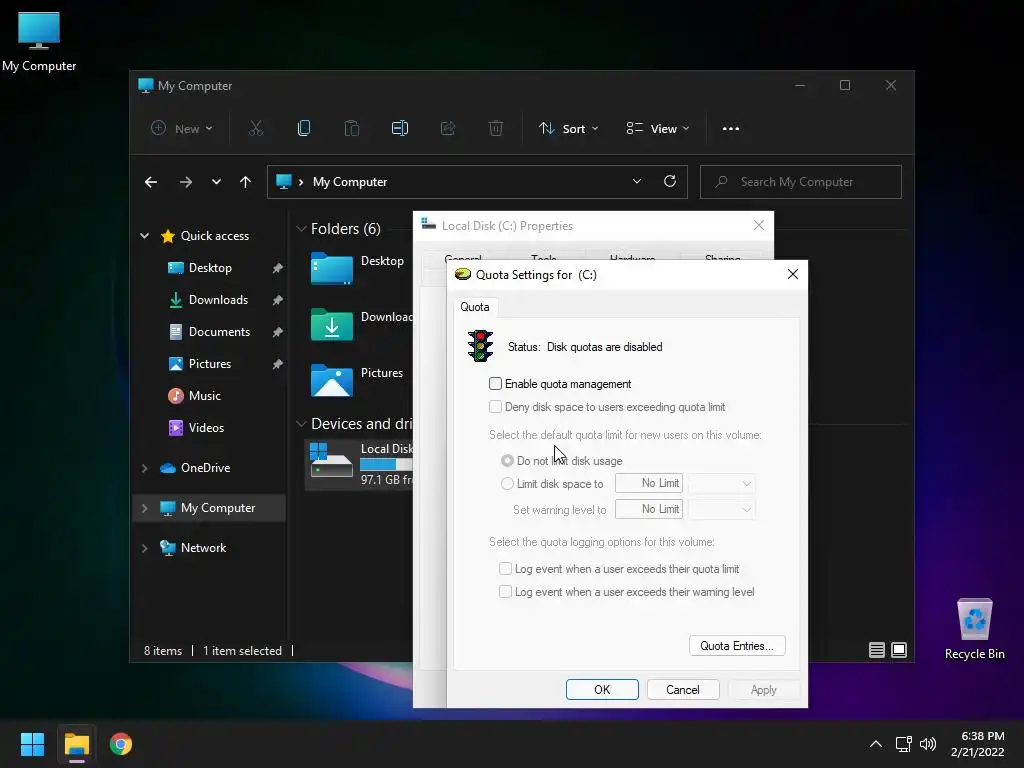Open address bar history dropdown
Image resolution: width=1024 pixels, height=768 pixels.
tap(637, 182)
